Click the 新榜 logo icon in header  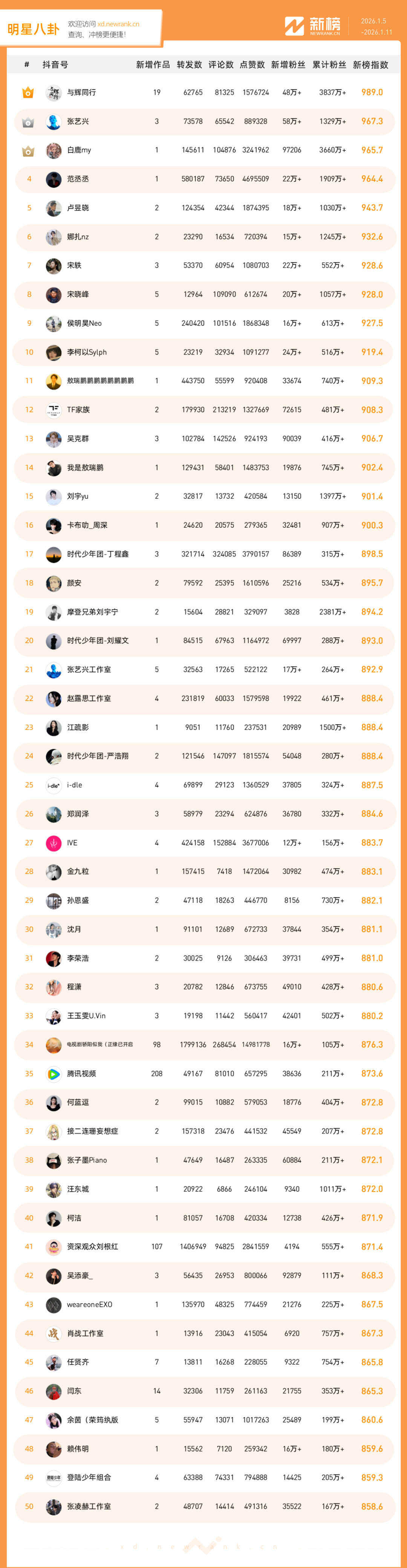click(x=294, y=26)
